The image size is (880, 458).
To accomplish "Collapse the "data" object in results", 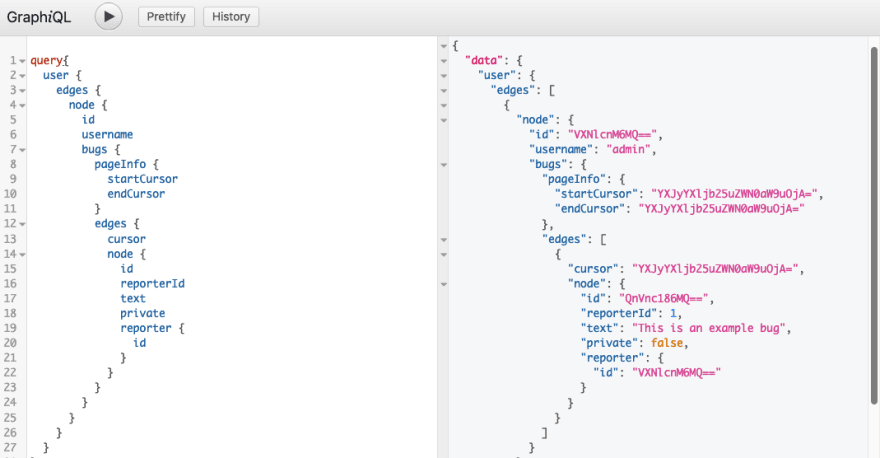I will pyautogui.click(x=443, y=61).
